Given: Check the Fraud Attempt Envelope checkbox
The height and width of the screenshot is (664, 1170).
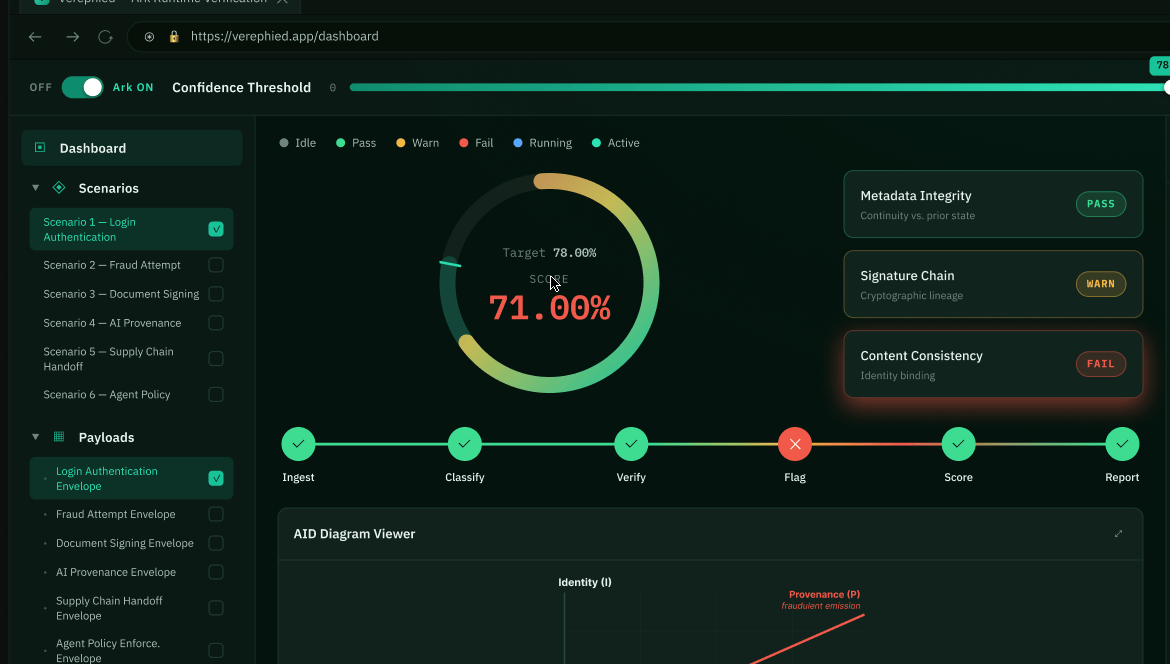Looking at the screenshot, I should (216, 514).
